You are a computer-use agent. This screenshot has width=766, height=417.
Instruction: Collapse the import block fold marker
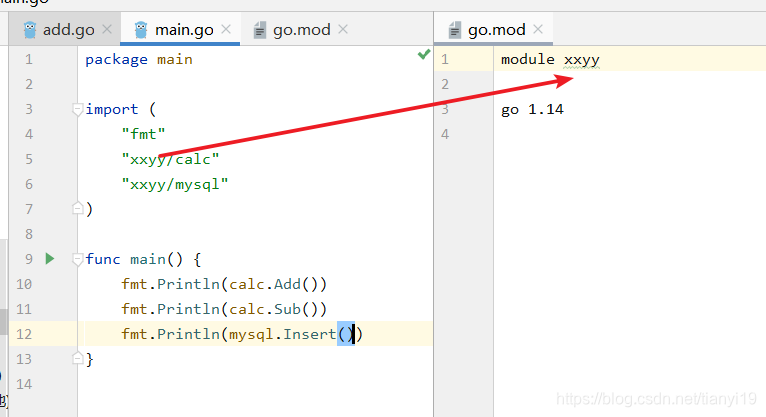(x=77, y=109)
